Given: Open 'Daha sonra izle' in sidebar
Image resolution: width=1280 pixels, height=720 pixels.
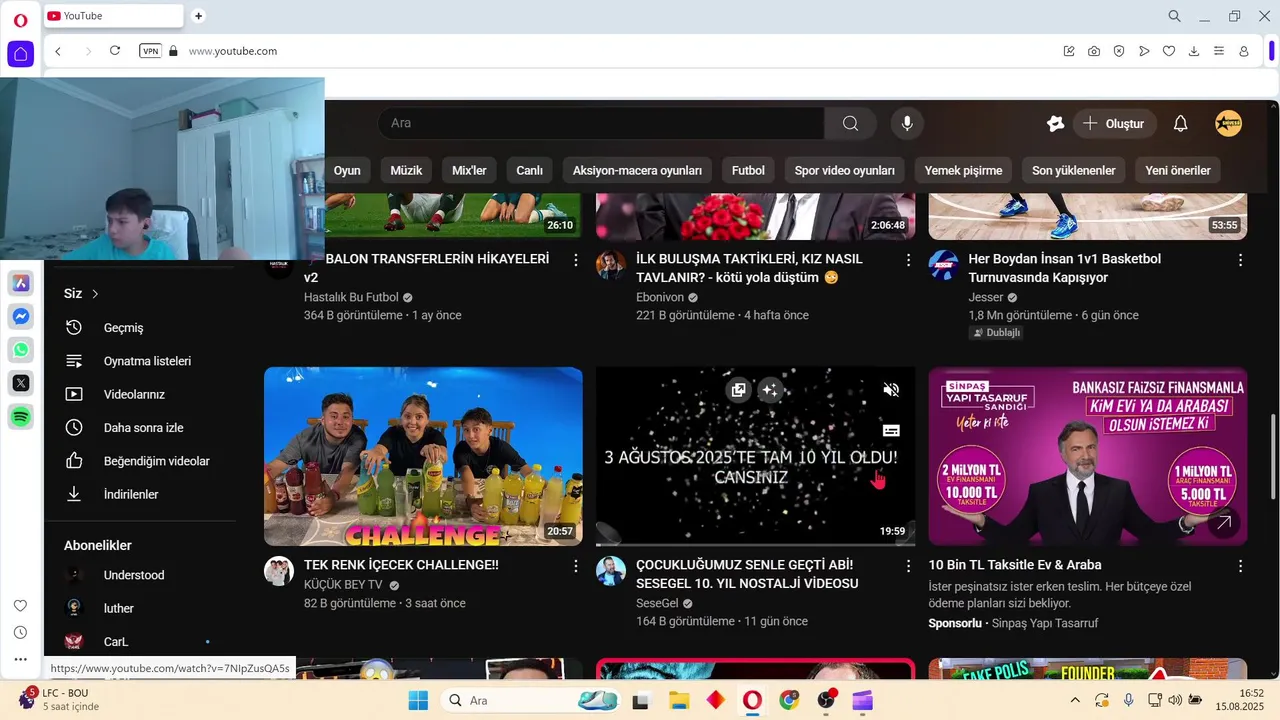Looking at the screenshot, I should tap(140, 428).
